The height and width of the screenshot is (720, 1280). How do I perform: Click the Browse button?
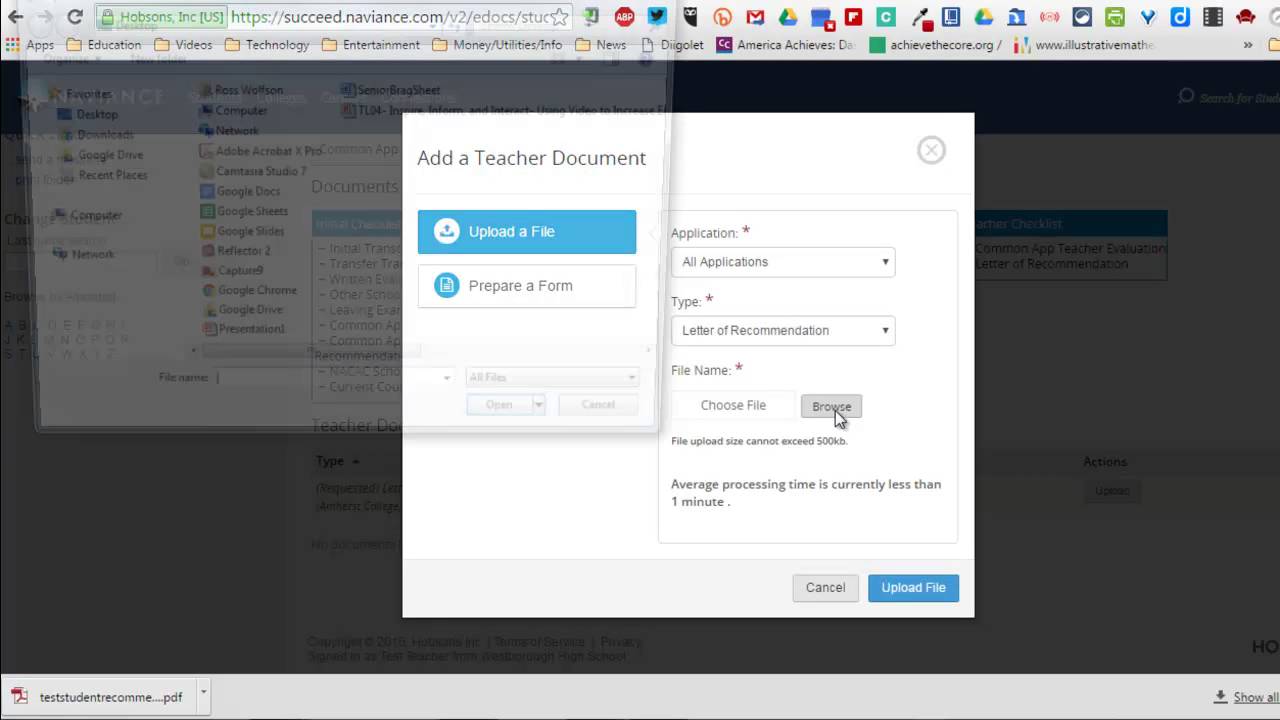pos(831,407)
